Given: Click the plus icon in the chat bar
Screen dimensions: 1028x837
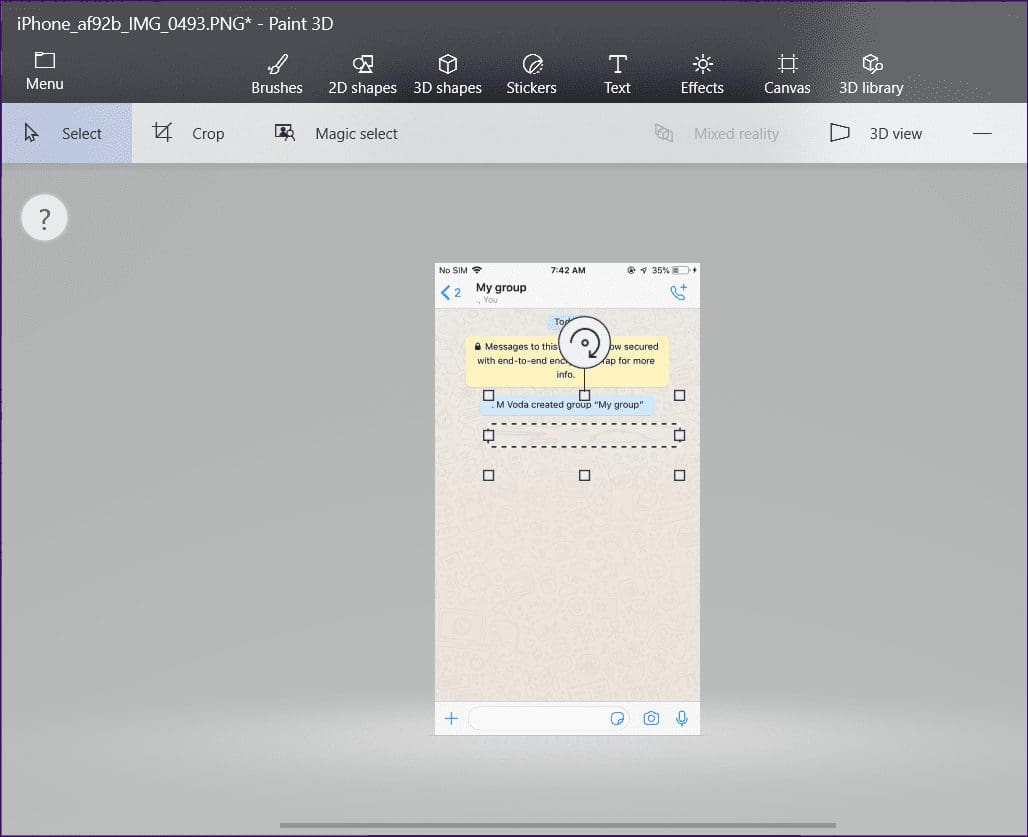Looking at the screenshot, I should point(451,719).
